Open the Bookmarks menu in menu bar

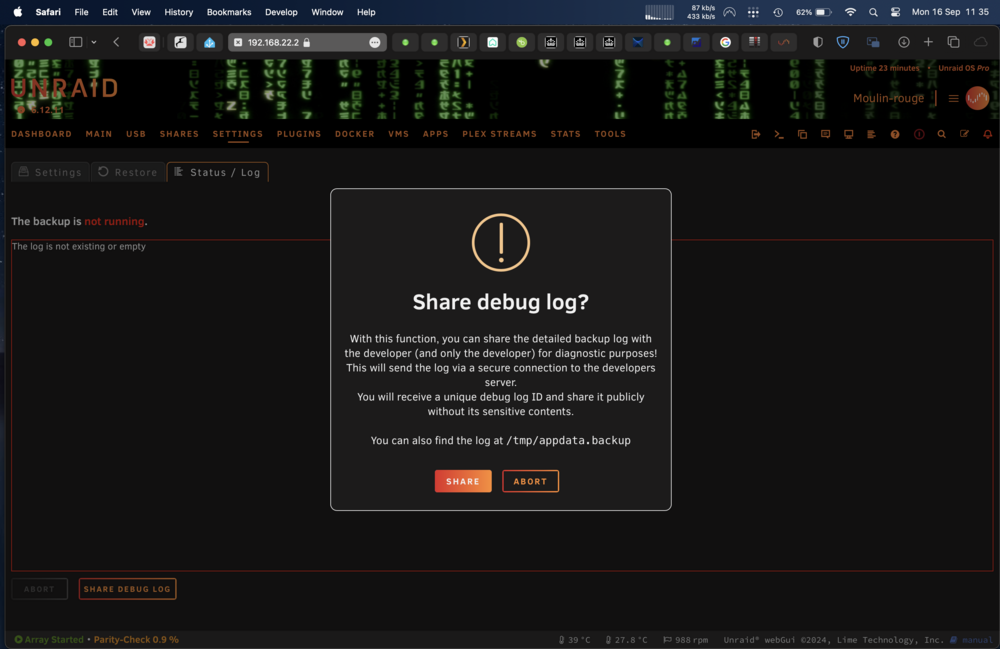pos(229,12)
